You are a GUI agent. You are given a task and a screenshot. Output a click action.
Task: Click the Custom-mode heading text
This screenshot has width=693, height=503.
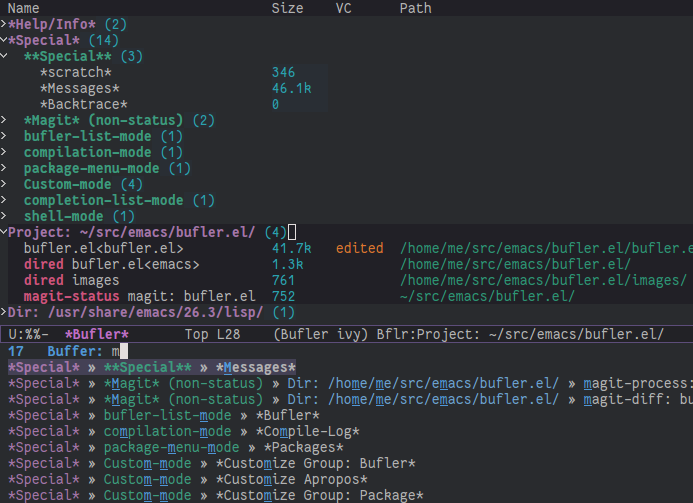click(68, 184)
